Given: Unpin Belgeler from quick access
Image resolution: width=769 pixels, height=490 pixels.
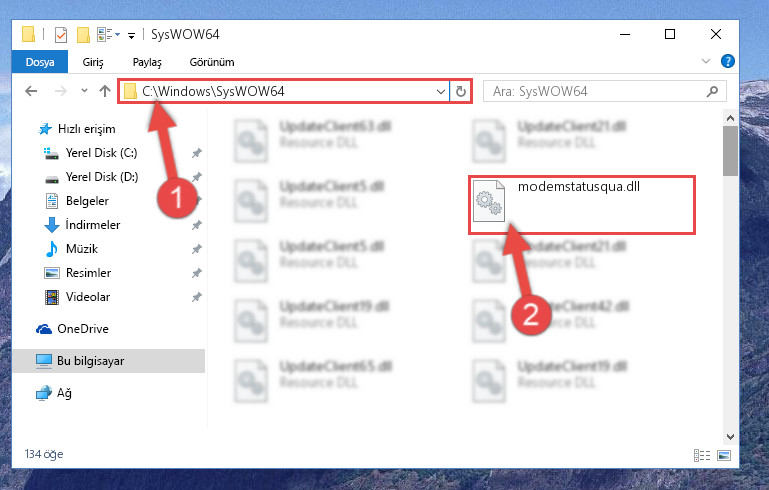Looking at the screenshot, I should 197,201.
